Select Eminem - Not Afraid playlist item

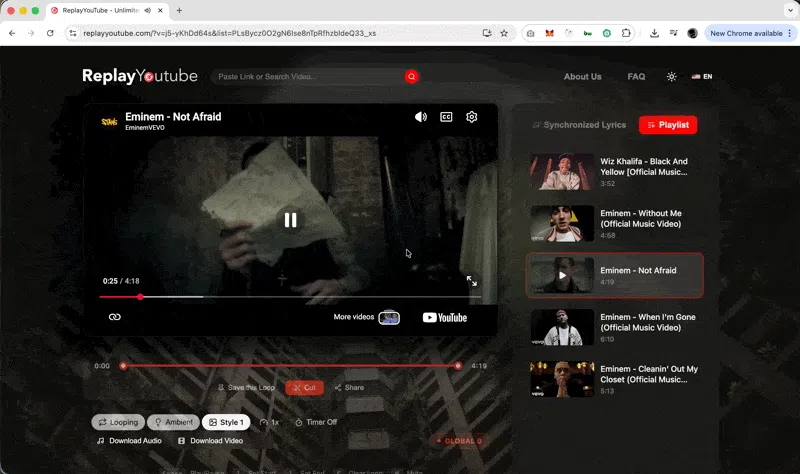coord(614,275)
